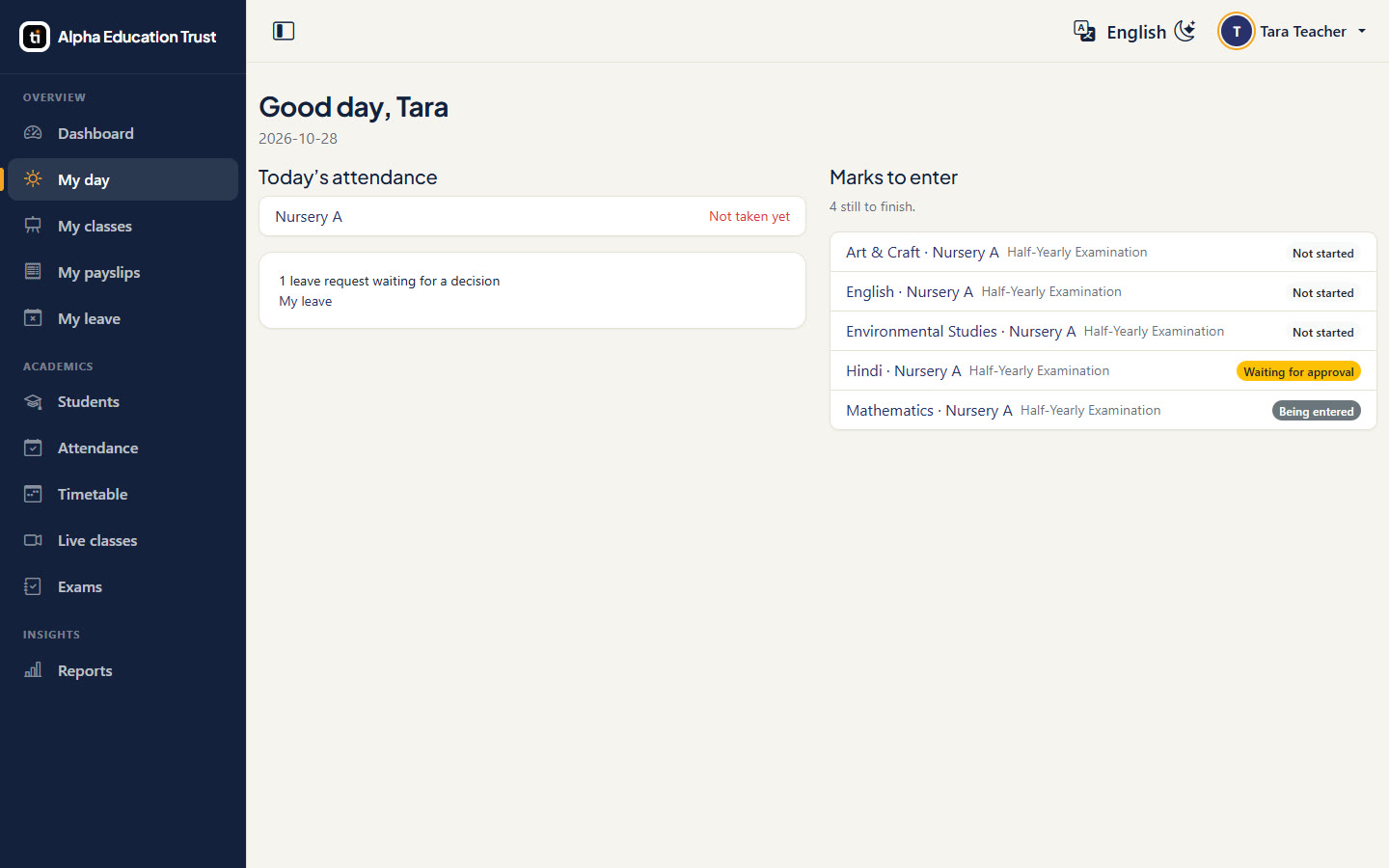Image resolution: width=1389 pixels, height=868 pixels.
Task: Click the date 2026-10-28
Action: tap(298, 138)
